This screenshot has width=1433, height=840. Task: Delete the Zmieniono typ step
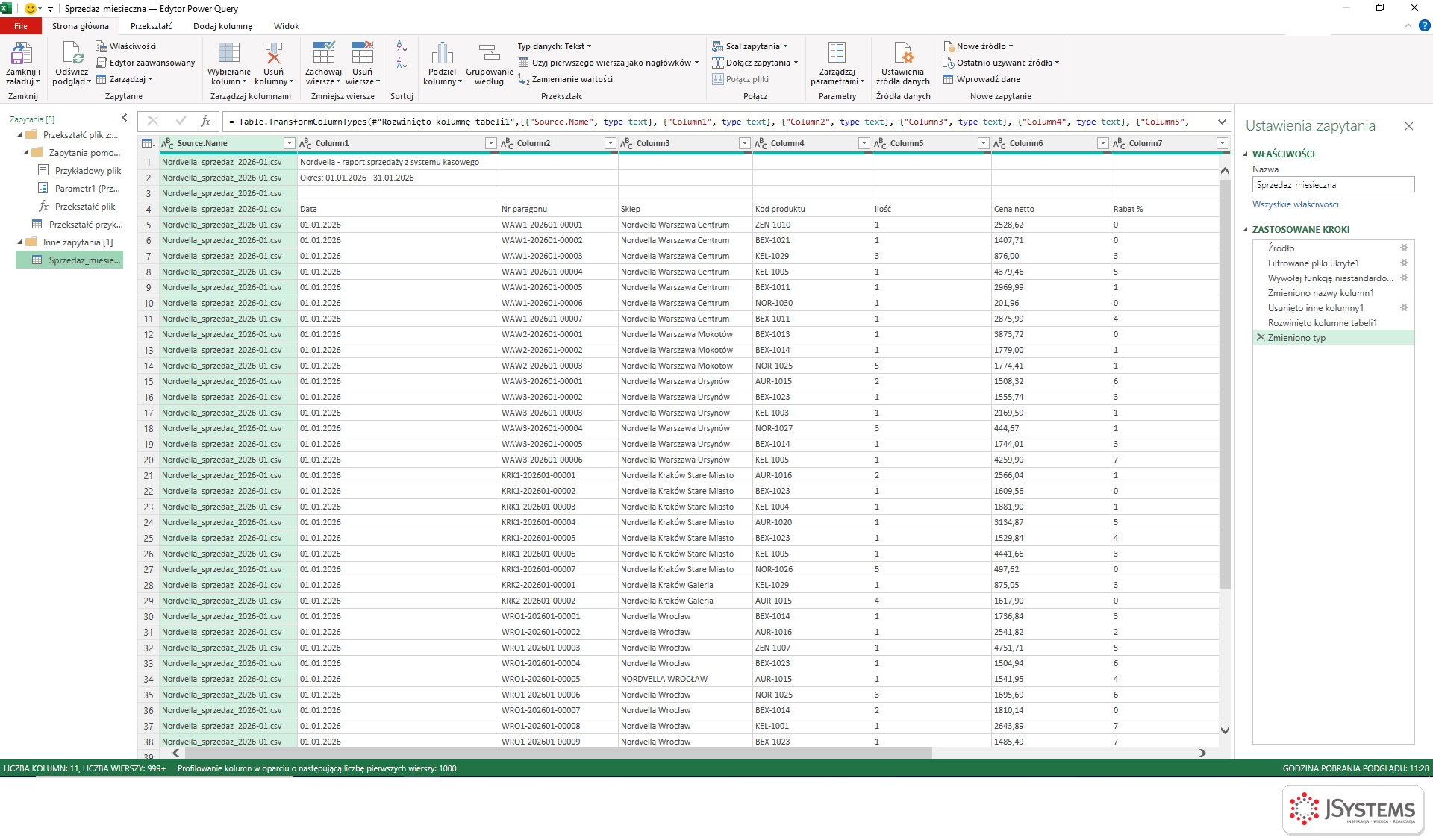click(1261, 337)
